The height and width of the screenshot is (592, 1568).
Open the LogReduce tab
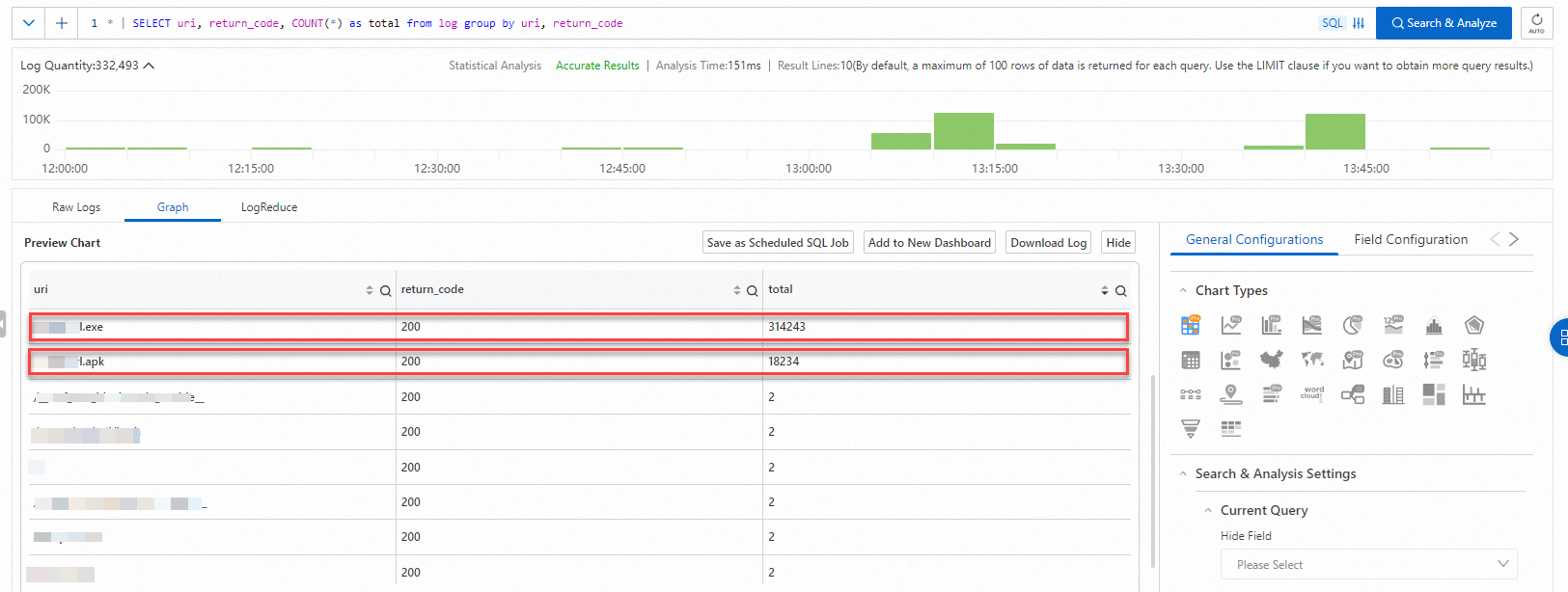[x=269, y=207]
